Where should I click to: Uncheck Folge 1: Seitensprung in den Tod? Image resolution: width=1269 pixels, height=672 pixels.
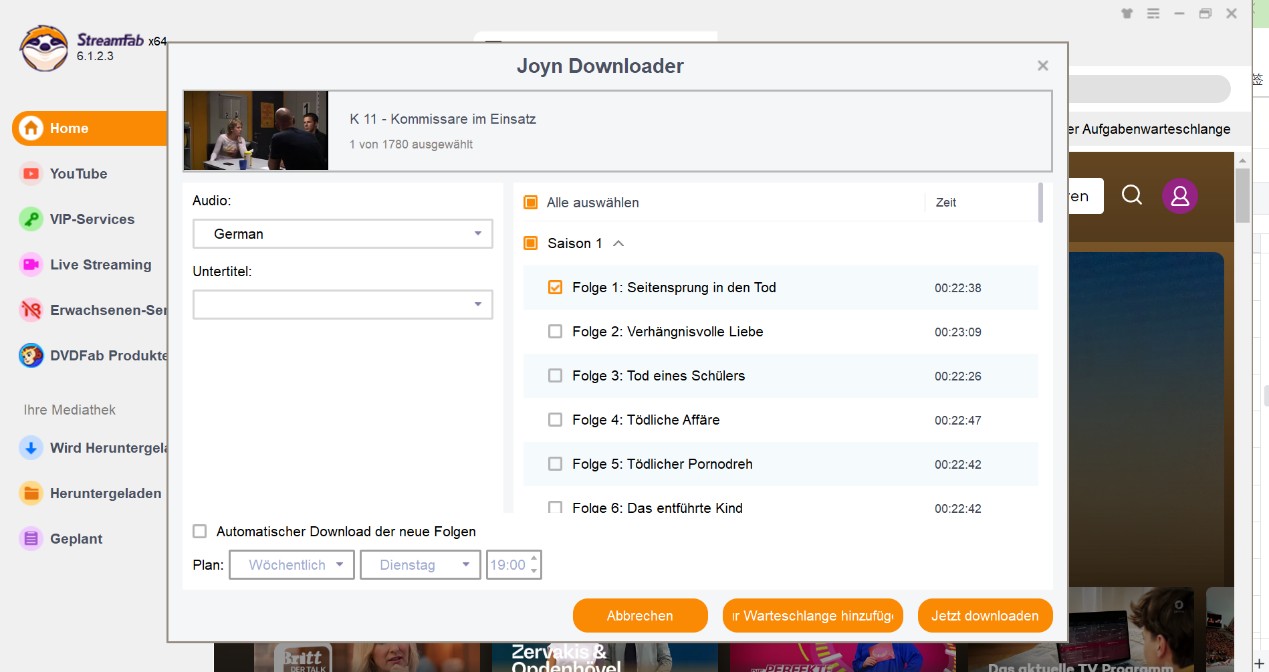(x=555, y=287)
